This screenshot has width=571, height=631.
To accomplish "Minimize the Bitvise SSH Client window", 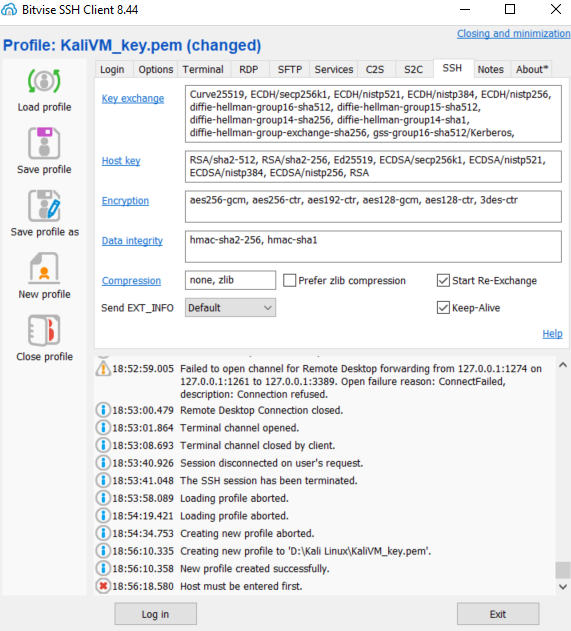I will 465,9.
